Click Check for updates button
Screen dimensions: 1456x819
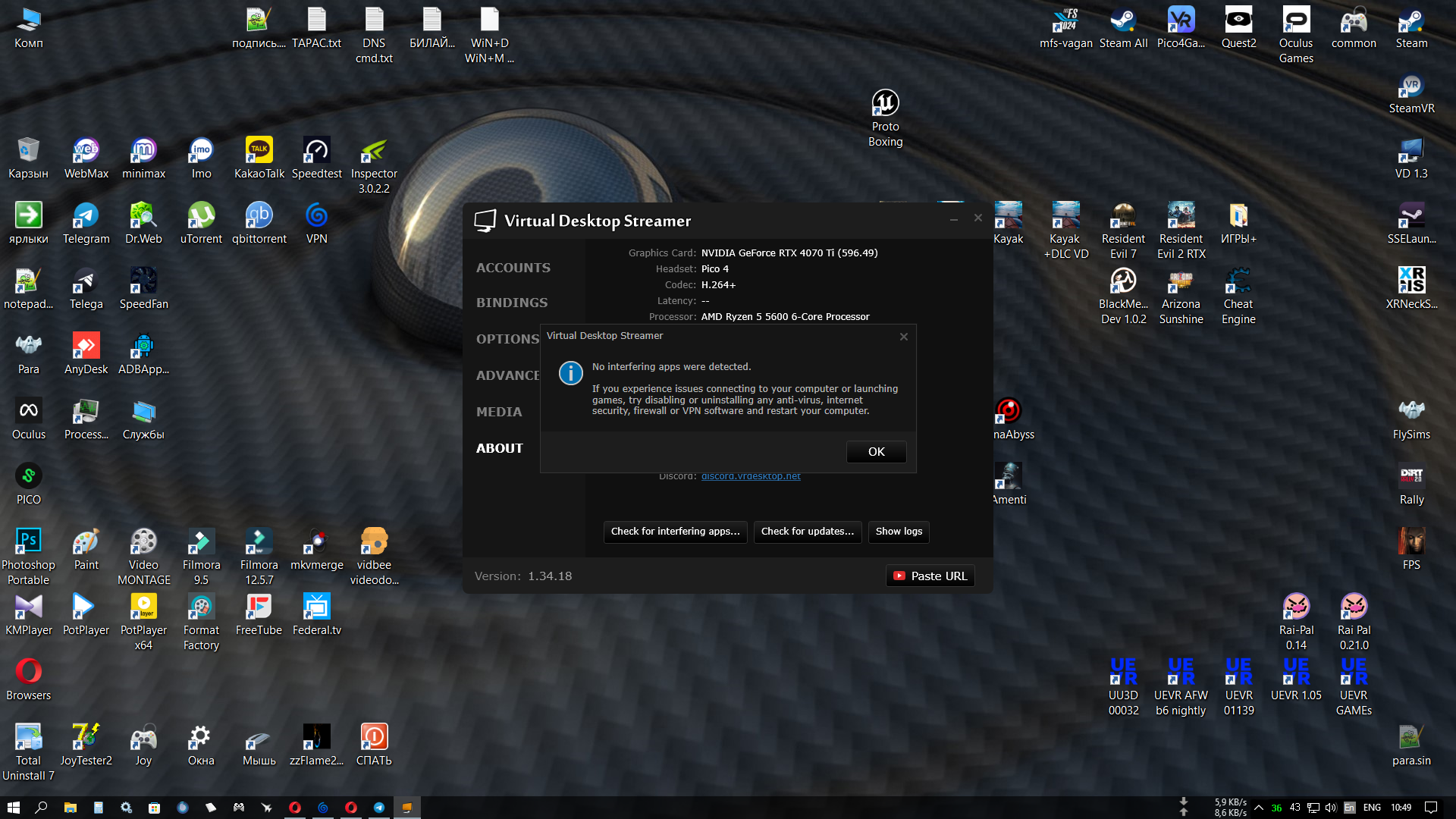tap(807, 532)
